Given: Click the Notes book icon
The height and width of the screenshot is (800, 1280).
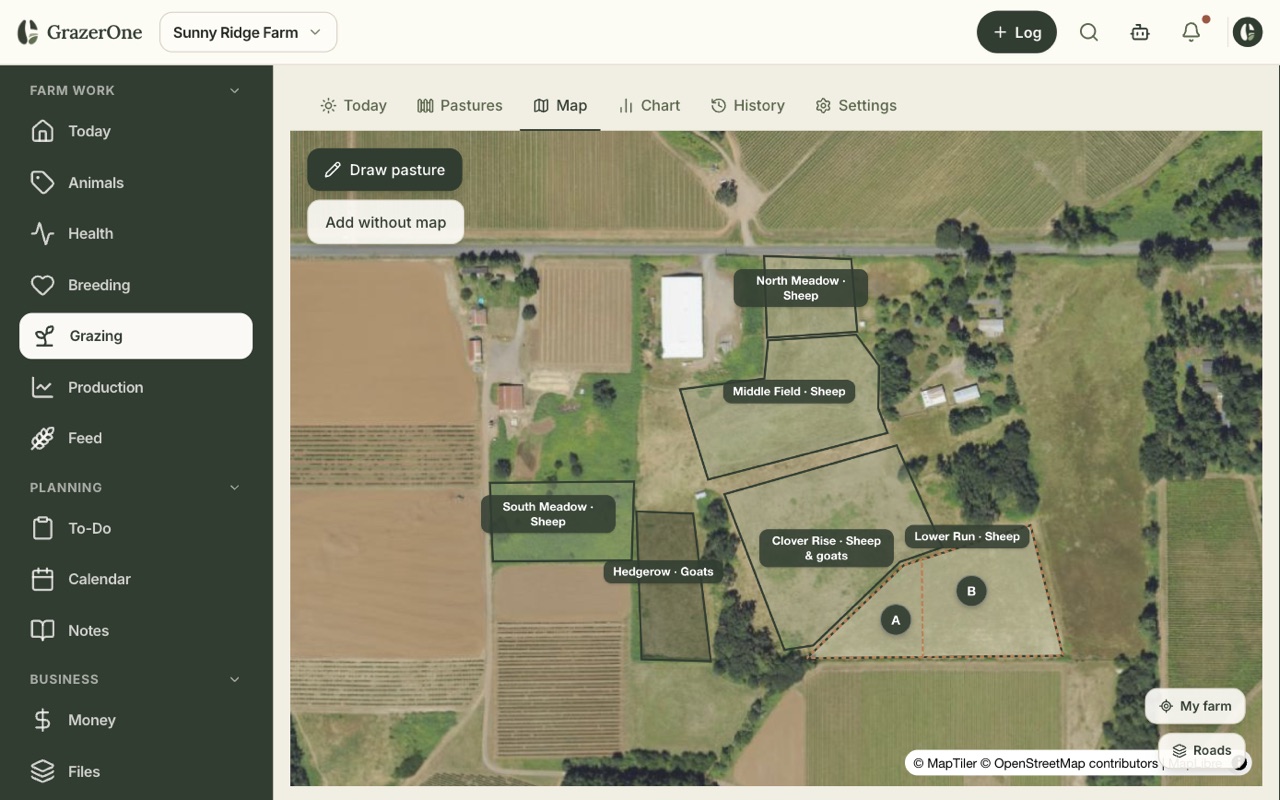Looking at the screenshot, I should 42,630.
